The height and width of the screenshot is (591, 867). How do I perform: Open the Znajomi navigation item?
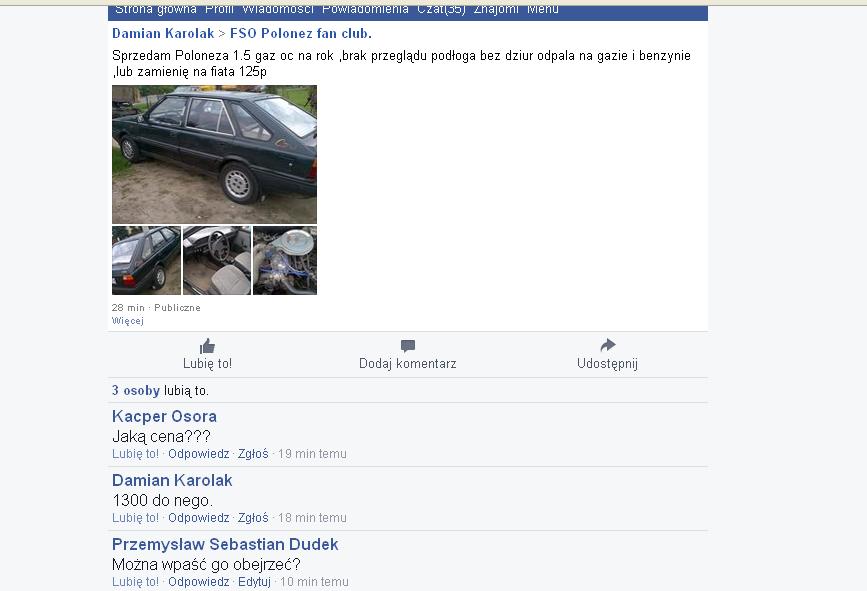496,9
